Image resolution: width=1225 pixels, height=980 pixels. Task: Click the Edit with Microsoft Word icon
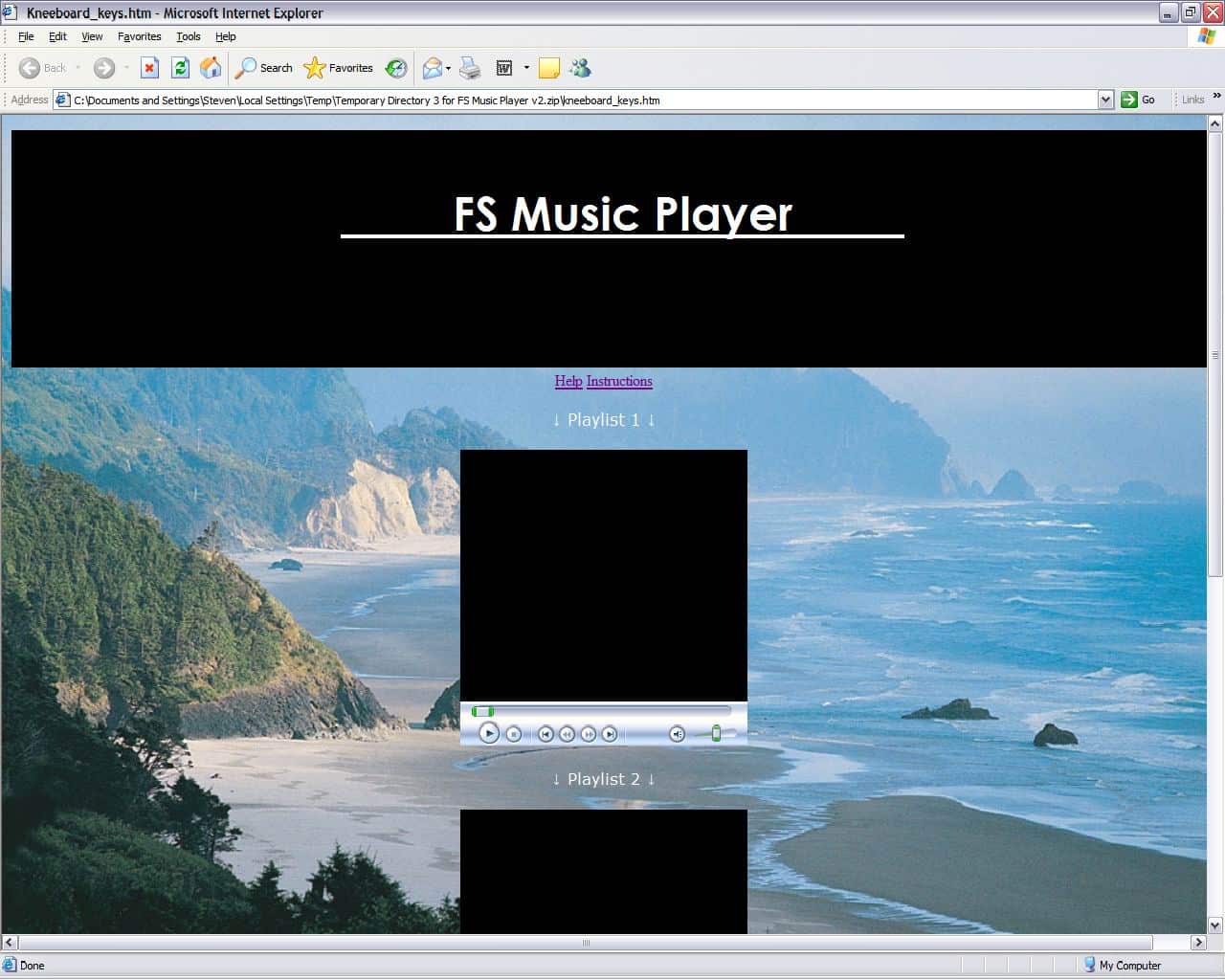click(x=504, y=68)
